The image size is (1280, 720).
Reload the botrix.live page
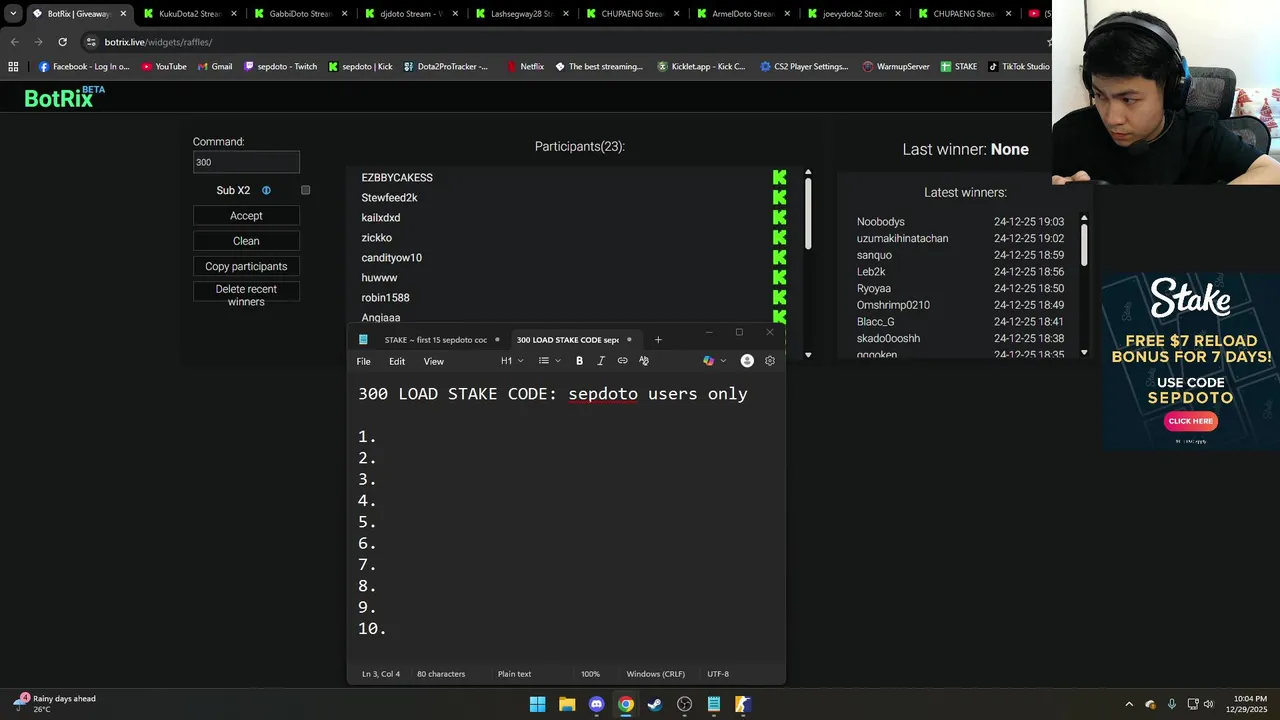tap(62, 42)
